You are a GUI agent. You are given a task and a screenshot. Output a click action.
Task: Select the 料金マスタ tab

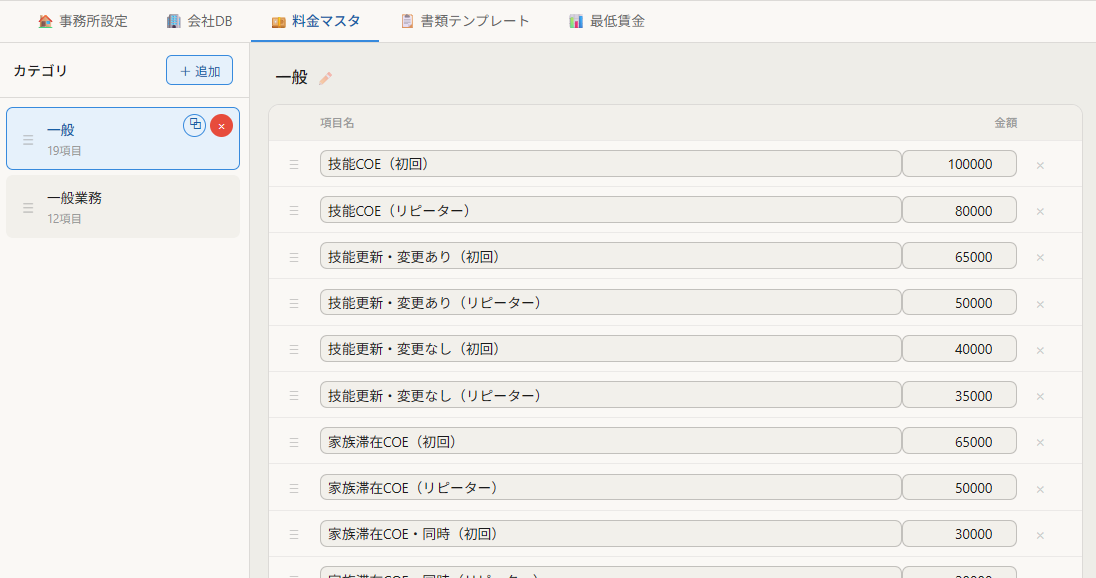pos(315,21)
